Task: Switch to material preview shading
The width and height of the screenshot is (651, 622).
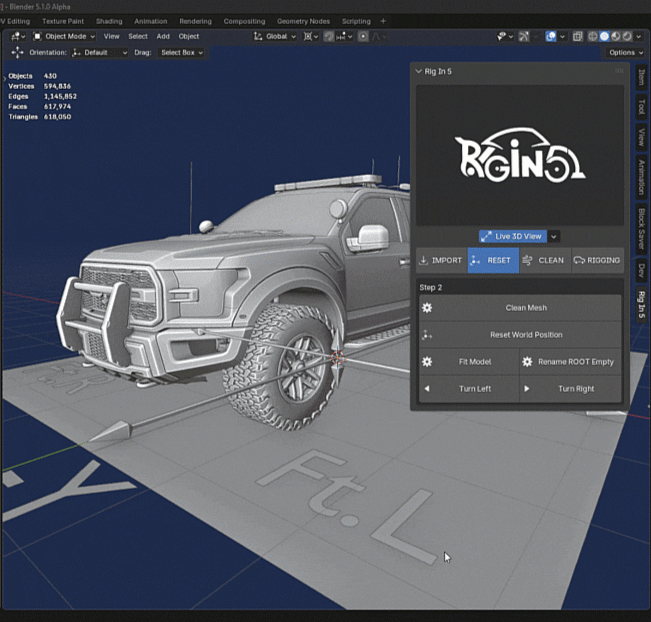Action: (615, 37)
